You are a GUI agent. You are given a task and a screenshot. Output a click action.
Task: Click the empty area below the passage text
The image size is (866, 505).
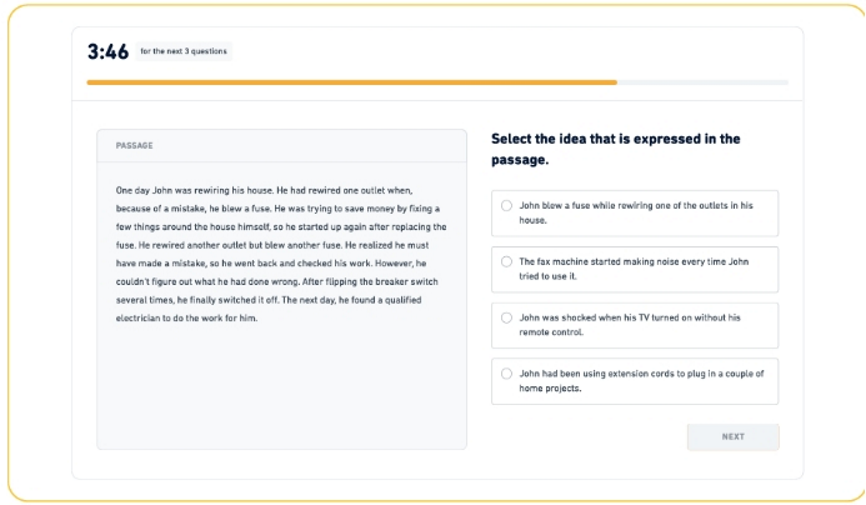[x=280, y=390]
